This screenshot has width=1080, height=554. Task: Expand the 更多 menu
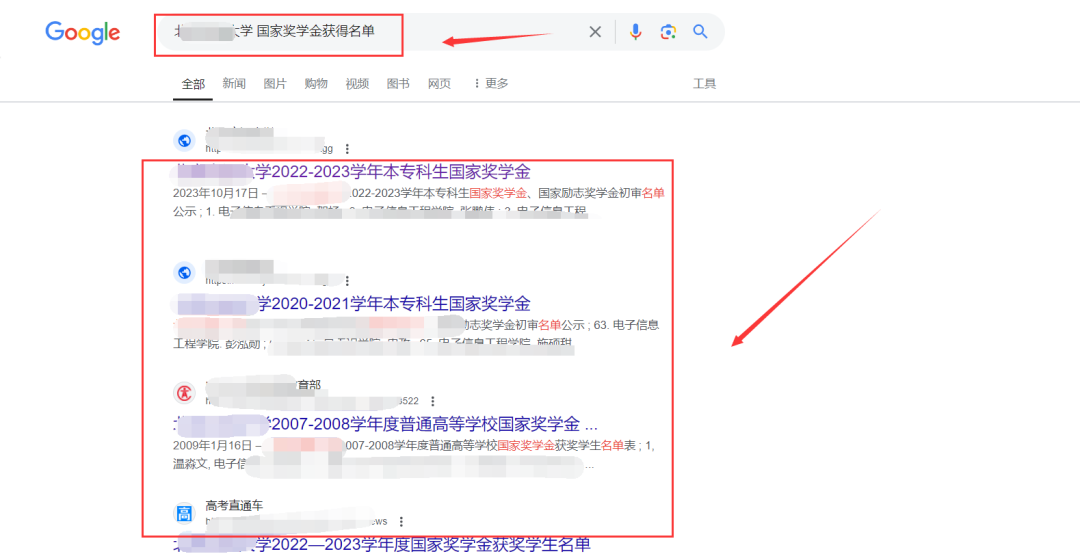491,83
